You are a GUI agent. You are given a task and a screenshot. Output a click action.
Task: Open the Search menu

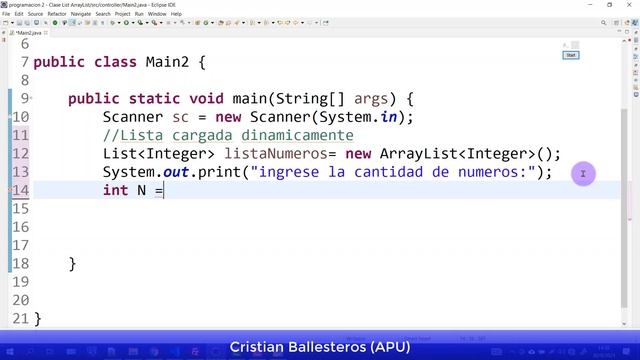tap(103, 14)
